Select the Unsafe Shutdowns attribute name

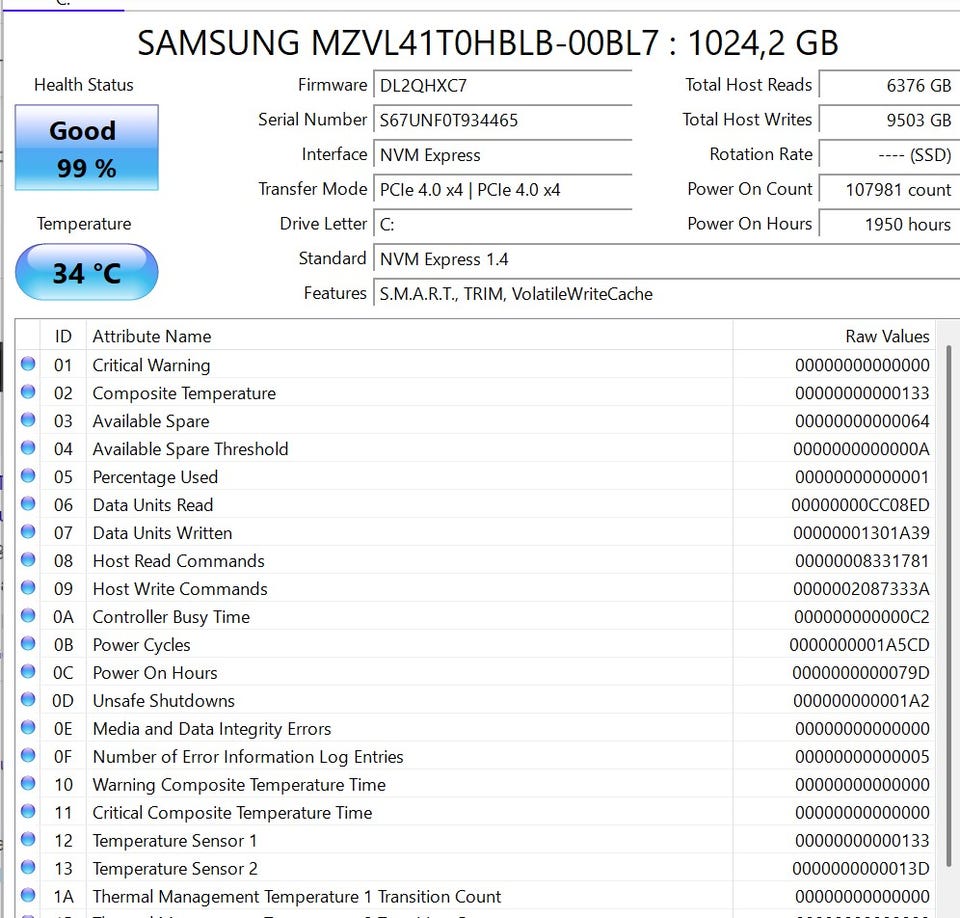pyautogui.click(x=163, y=701)
